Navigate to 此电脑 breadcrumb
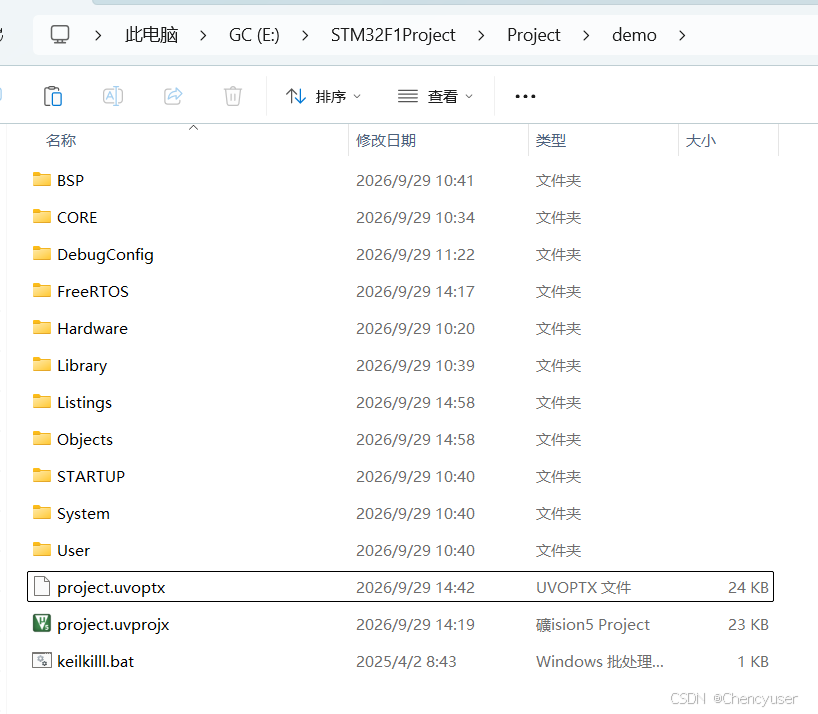Viewport: 818px width, 714px height. click(x=151, y=35)
